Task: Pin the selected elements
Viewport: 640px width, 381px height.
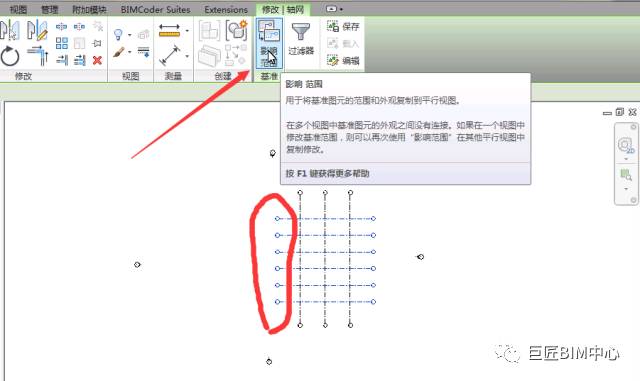Action: click(x=97, y=43)
